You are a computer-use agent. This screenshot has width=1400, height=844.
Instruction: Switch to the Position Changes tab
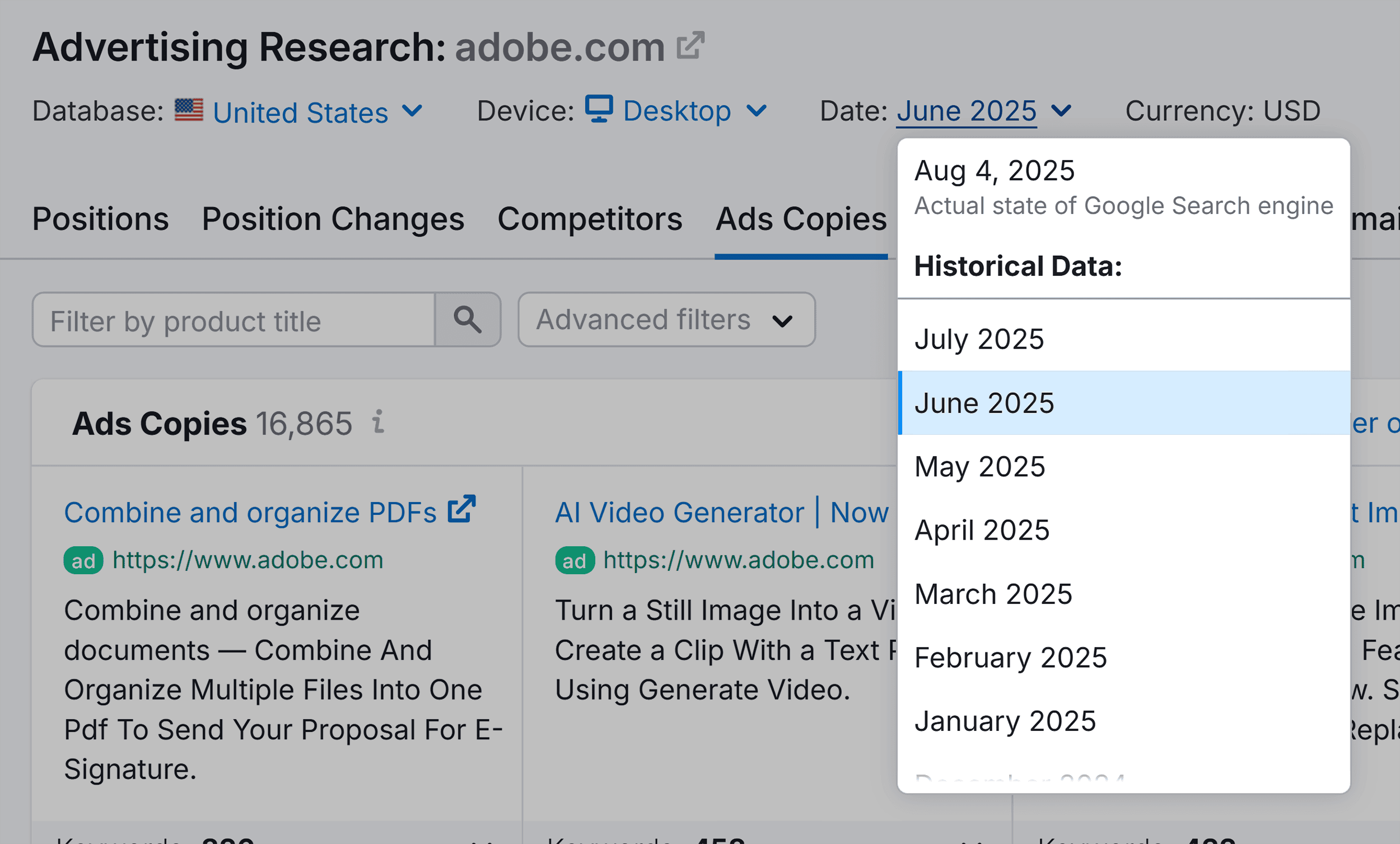333,219
